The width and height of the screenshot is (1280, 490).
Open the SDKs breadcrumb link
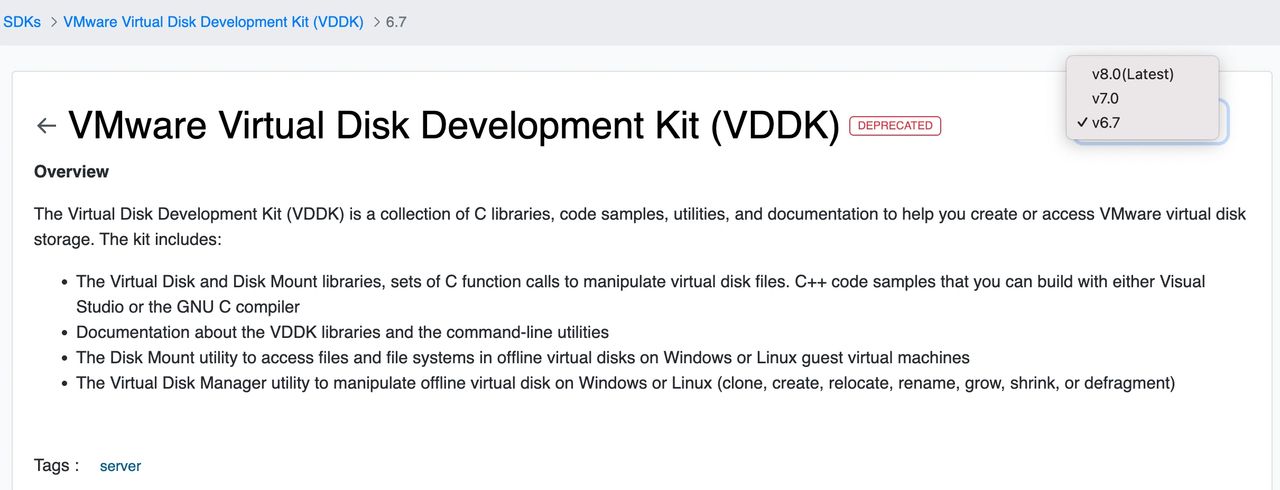[x=22, y=21]
